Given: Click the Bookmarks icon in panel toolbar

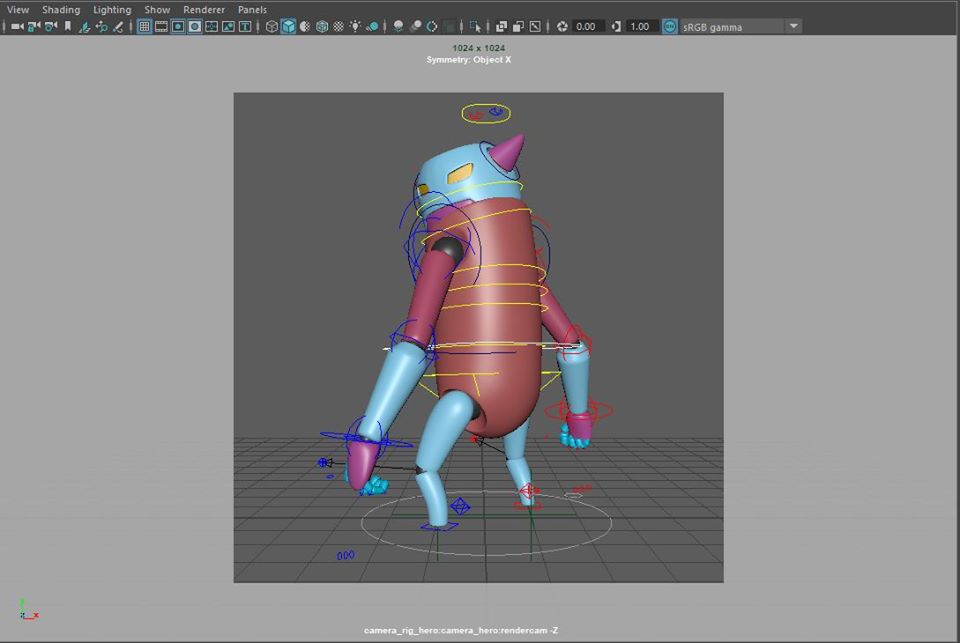Looking at the screenshot, I should 68,26.
